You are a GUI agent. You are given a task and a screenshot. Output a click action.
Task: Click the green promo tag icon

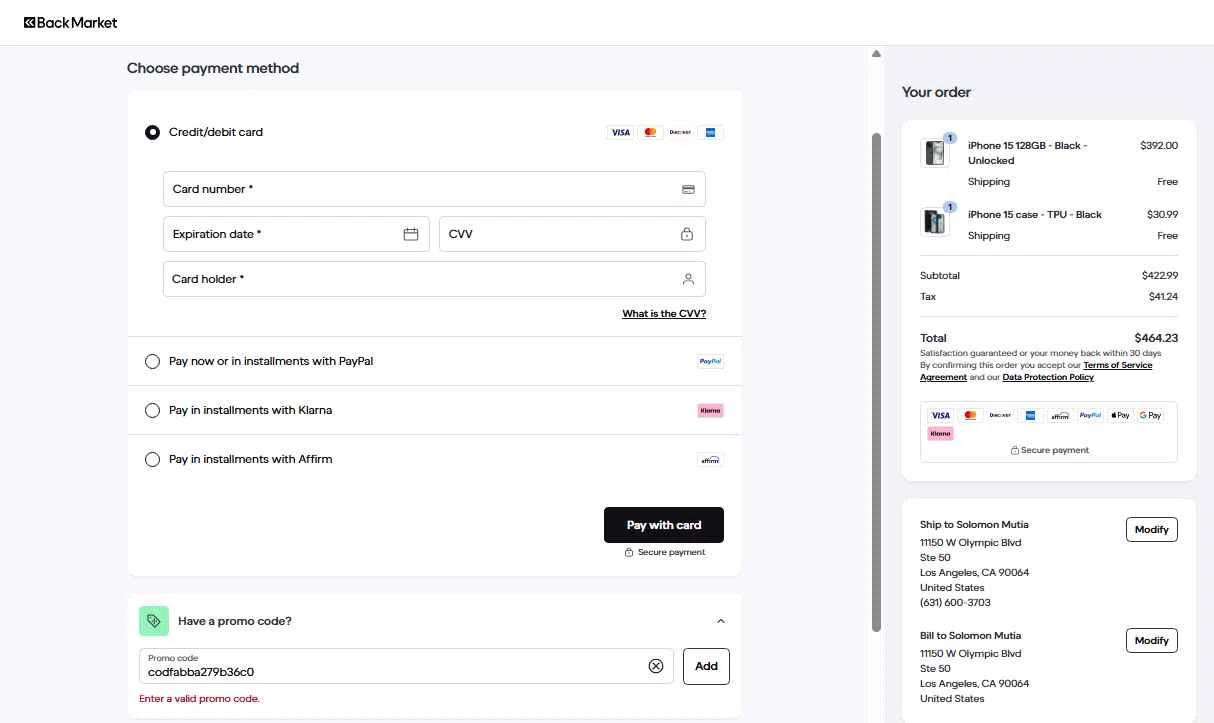click(x=154, y=621)
